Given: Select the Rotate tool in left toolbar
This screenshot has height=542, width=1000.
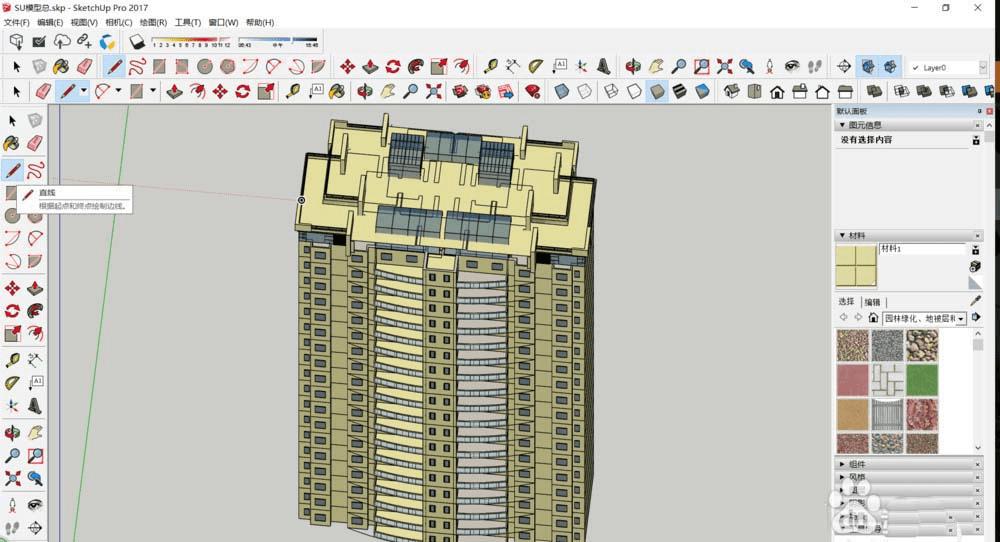Looking at the screenshot, I should click(12, 311).
